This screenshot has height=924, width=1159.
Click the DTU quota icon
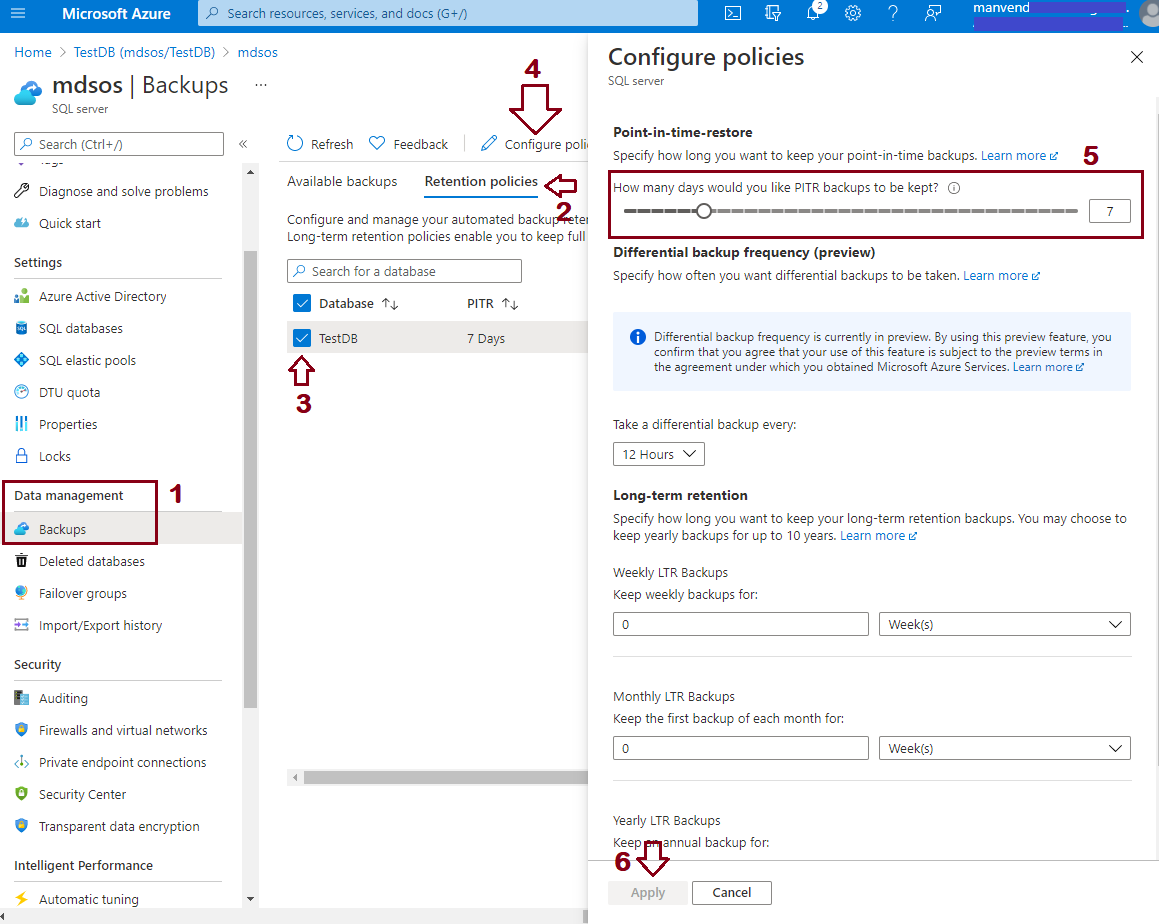pos(22,392)
